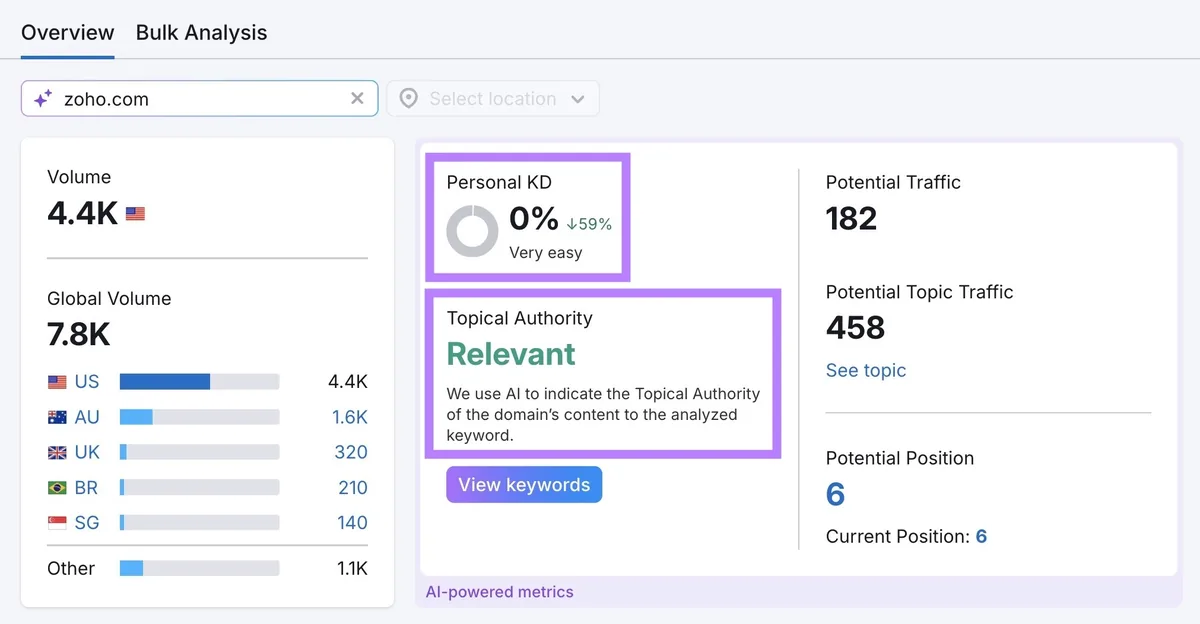Image resolution: width=1200 pixels, height=624 pixels.
Task: Click the Personal KD 0% value
Action: point(534,217)
